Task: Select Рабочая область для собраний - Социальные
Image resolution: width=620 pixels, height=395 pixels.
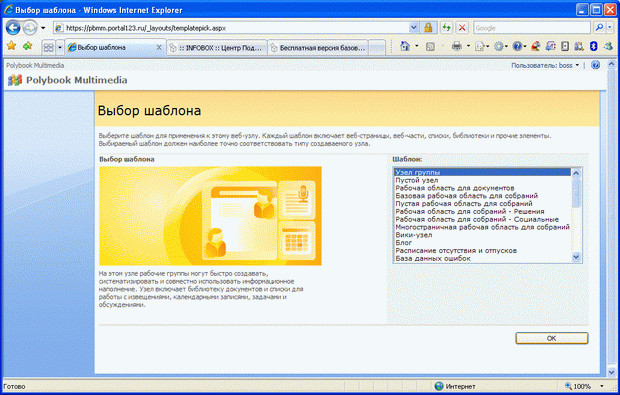Action: coord(482,219)
